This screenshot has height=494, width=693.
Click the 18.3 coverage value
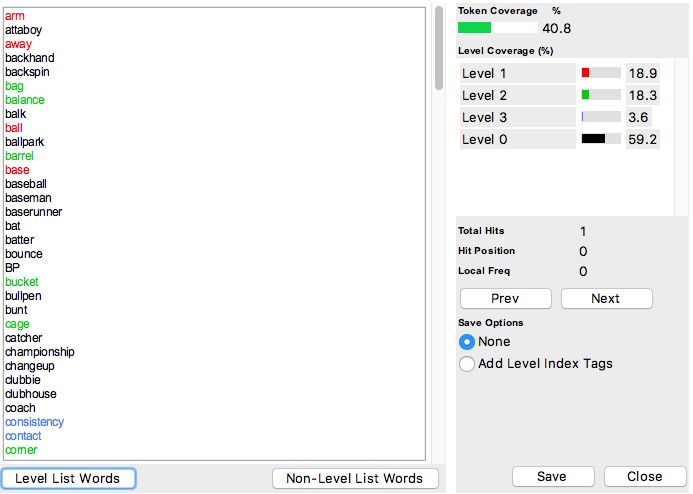click(x=643, y=95)
